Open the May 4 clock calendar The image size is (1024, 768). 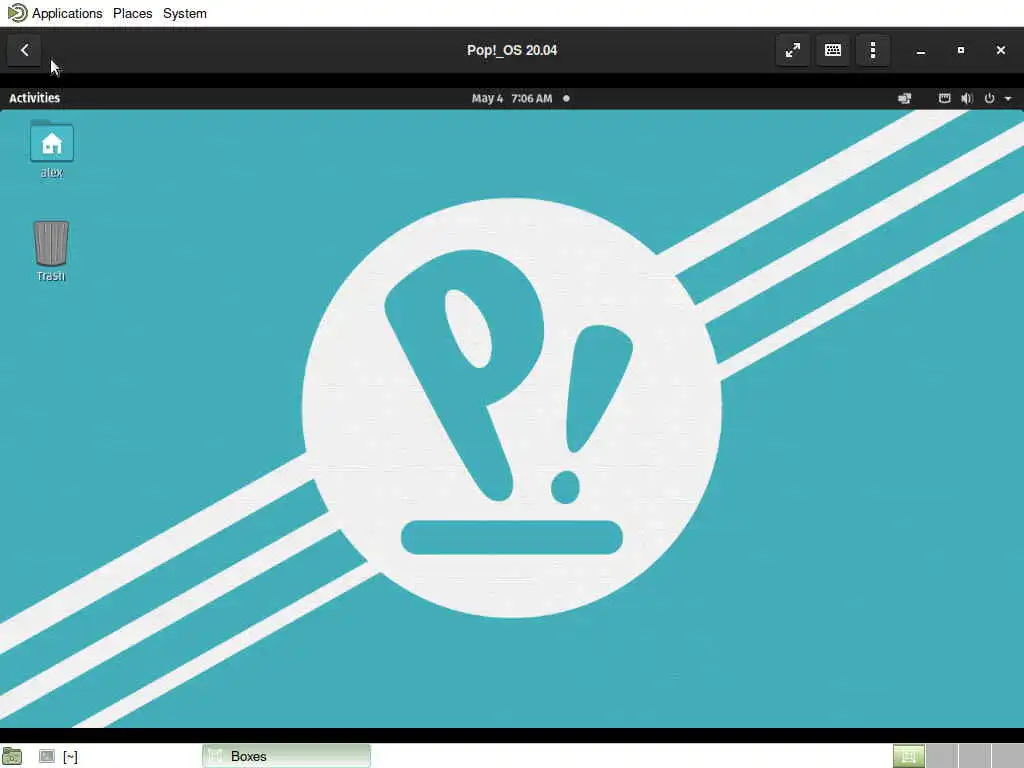point(512,98)
